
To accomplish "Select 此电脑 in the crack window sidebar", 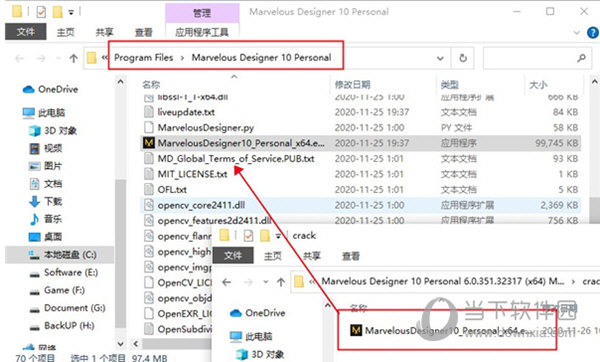I will [251, 336].
